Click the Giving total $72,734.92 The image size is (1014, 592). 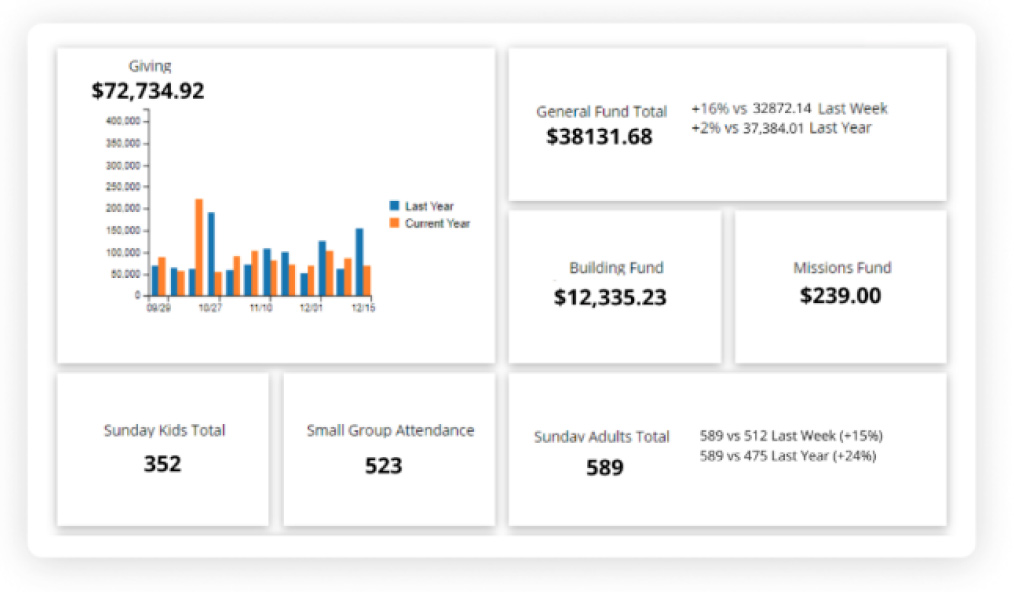coord(148,91)
